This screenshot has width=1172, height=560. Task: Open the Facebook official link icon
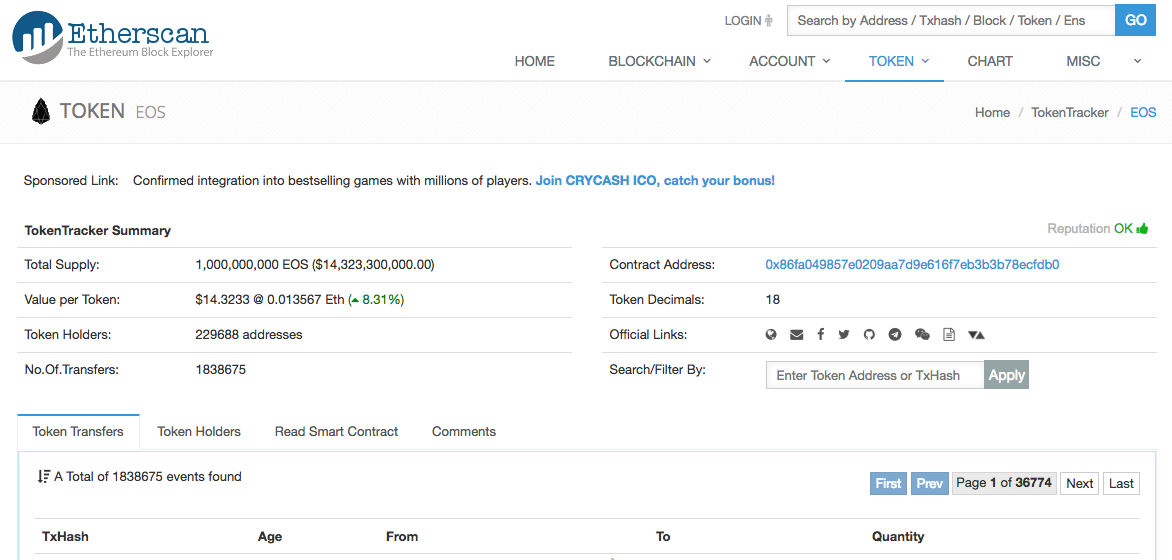click(820, 334)
